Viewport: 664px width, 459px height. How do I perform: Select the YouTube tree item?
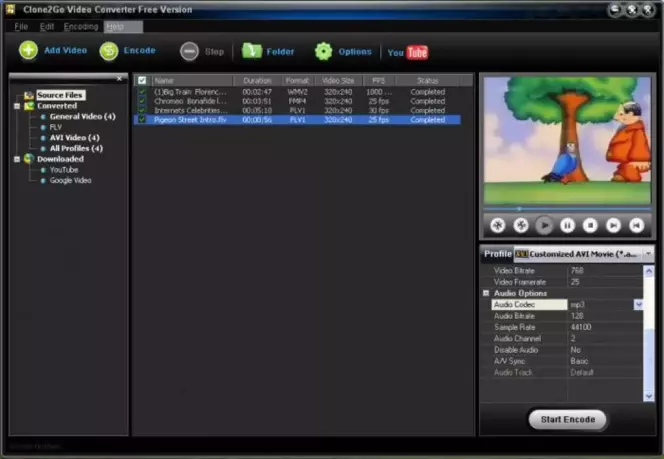point(64,170)
